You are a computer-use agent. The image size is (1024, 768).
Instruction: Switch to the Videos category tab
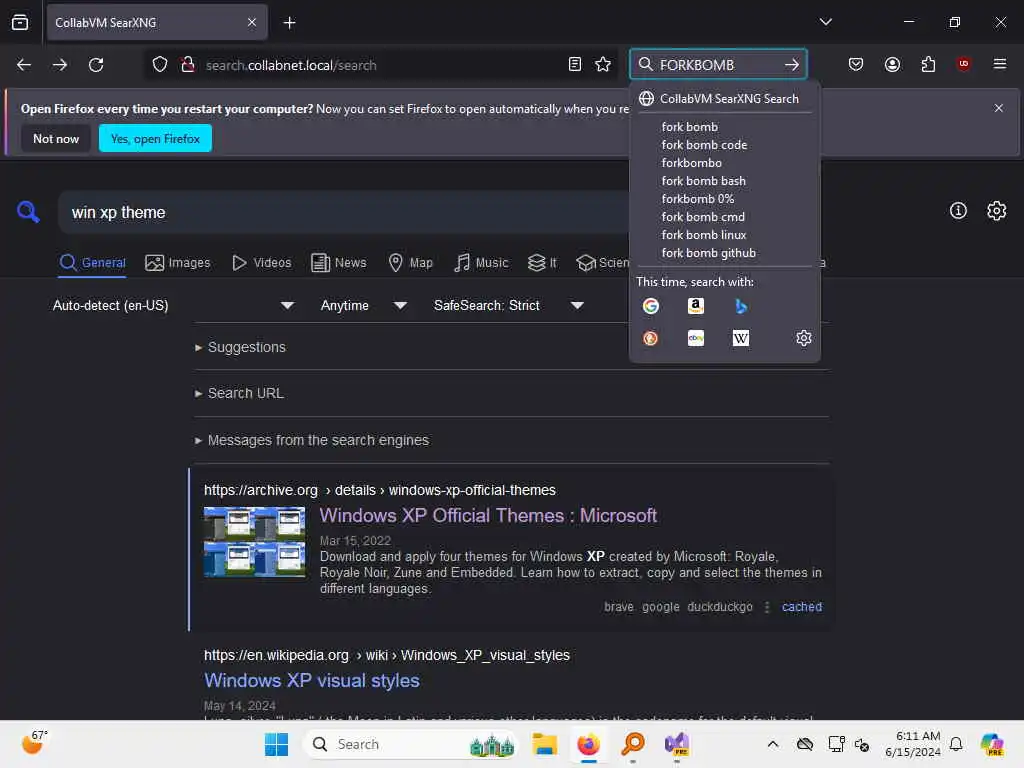pos(262,263)
